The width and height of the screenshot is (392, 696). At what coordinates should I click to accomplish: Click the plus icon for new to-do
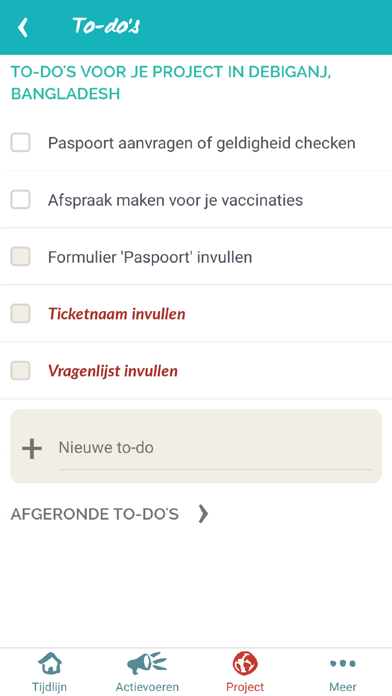[32, 449]
